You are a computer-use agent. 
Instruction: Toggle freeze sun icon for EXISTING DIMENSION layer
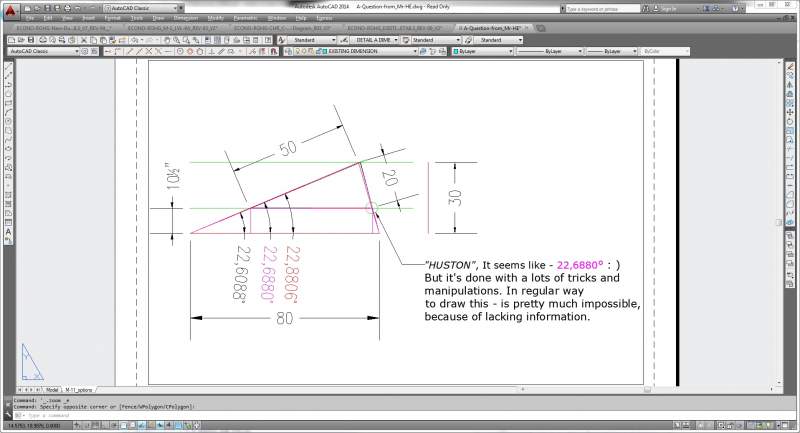pyautogui.click(x=304, y=51)
